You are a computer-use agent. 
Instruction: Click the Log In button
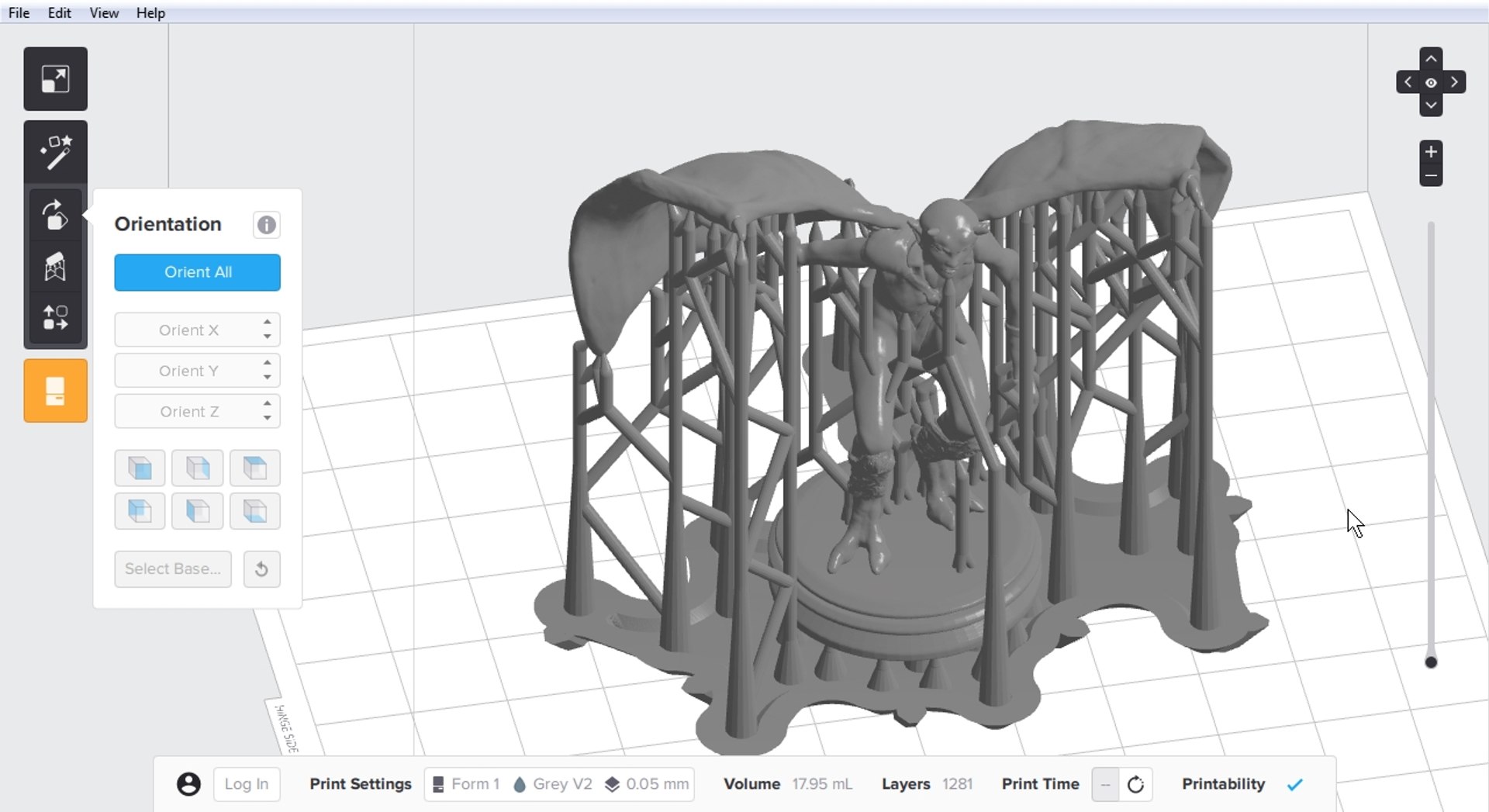click(x=247, y=784)
